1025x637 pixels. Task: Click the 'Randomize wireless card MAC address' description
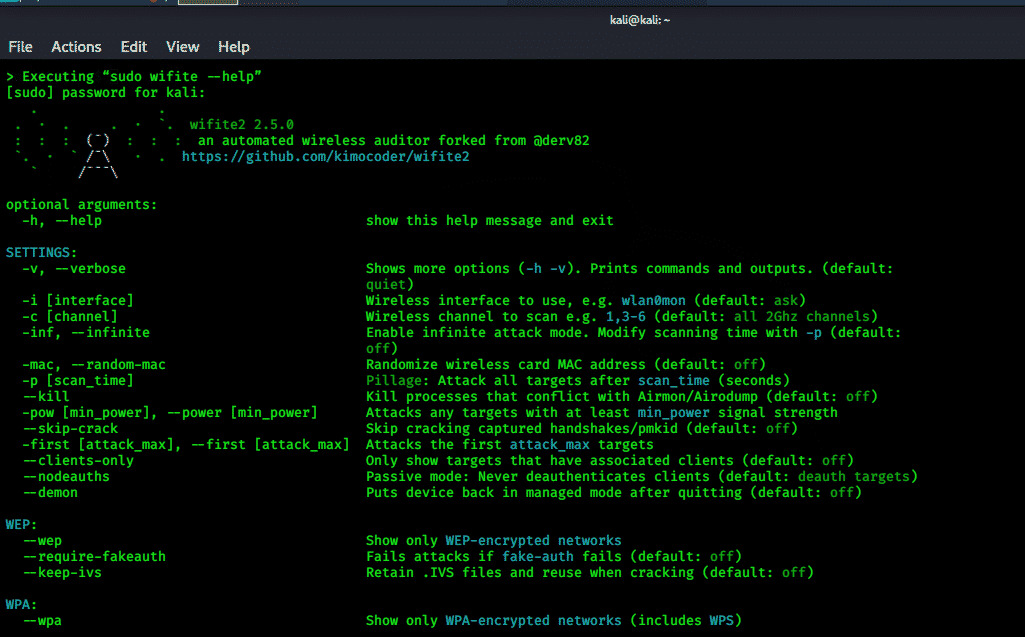click(565, 365)
